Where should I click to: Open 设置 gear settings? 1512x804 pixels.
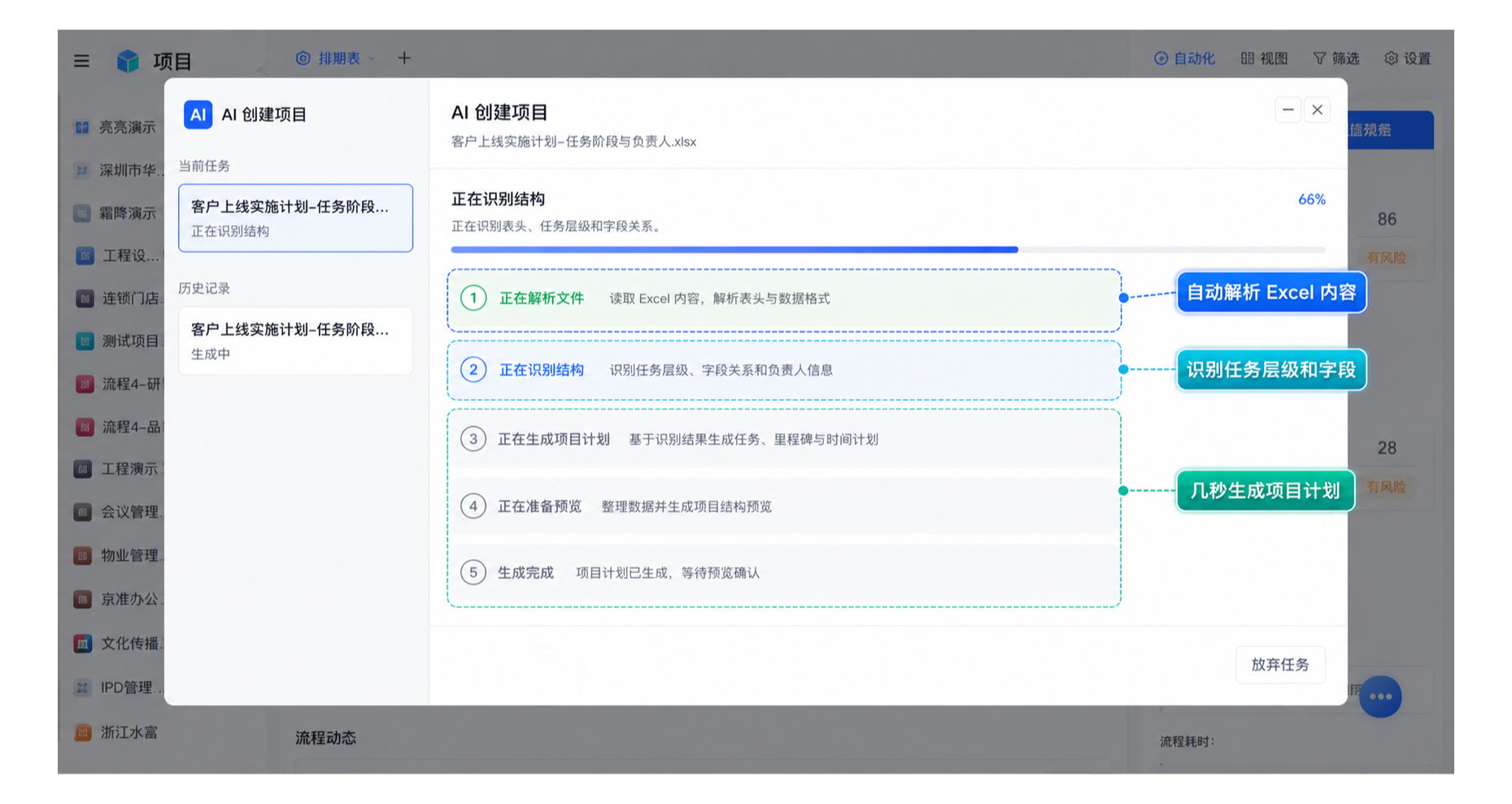pos(1407,59)
